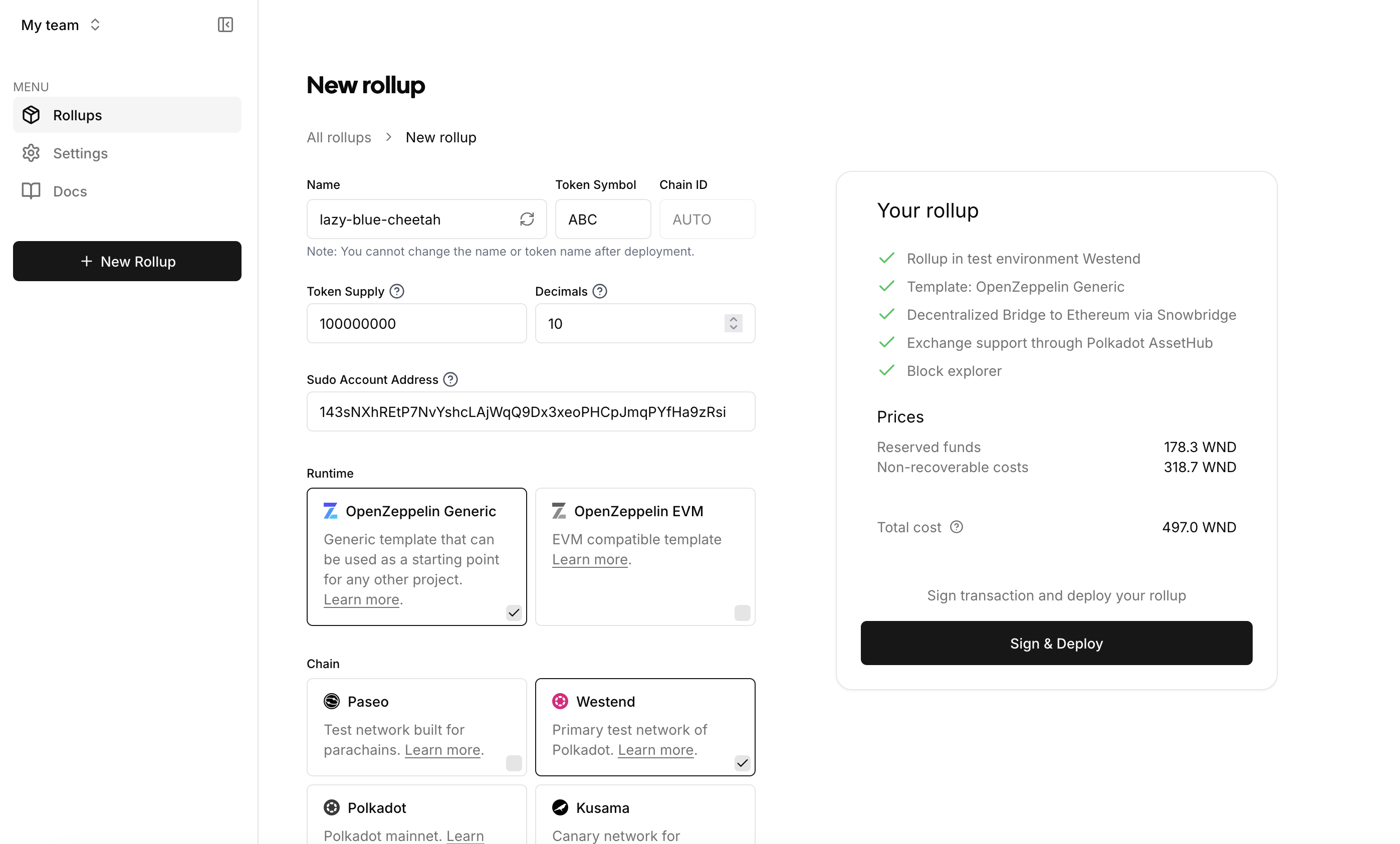Open Rollups in the menu

(x=127, y=115)
